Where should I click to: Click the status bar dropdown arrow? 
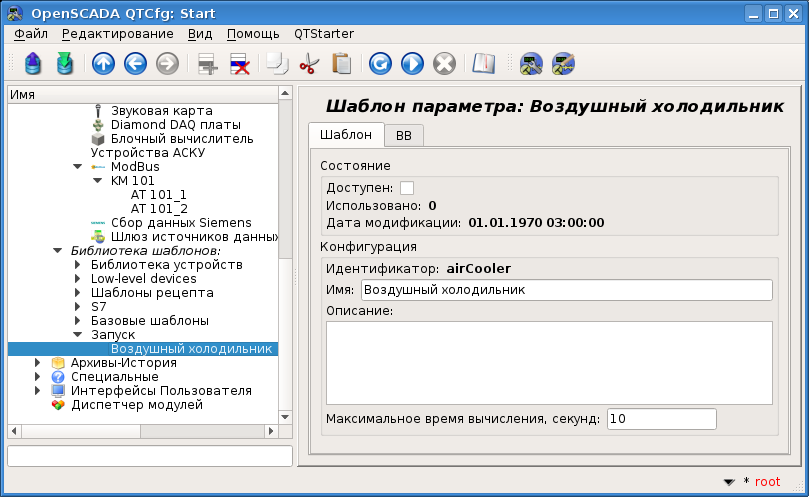(x=729, y=482)
